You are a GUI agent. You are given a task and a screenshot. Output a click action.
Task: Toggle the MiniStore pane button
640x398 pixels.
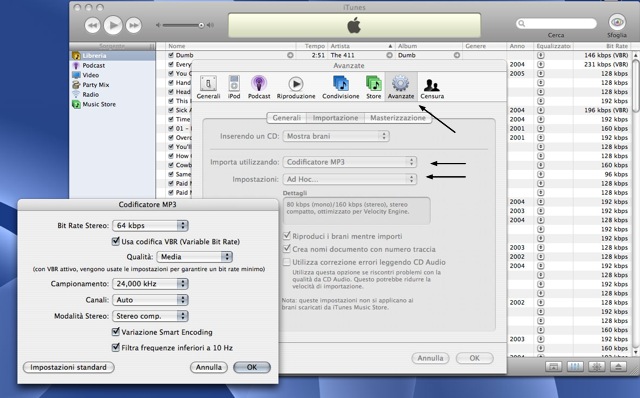(553, 367)
